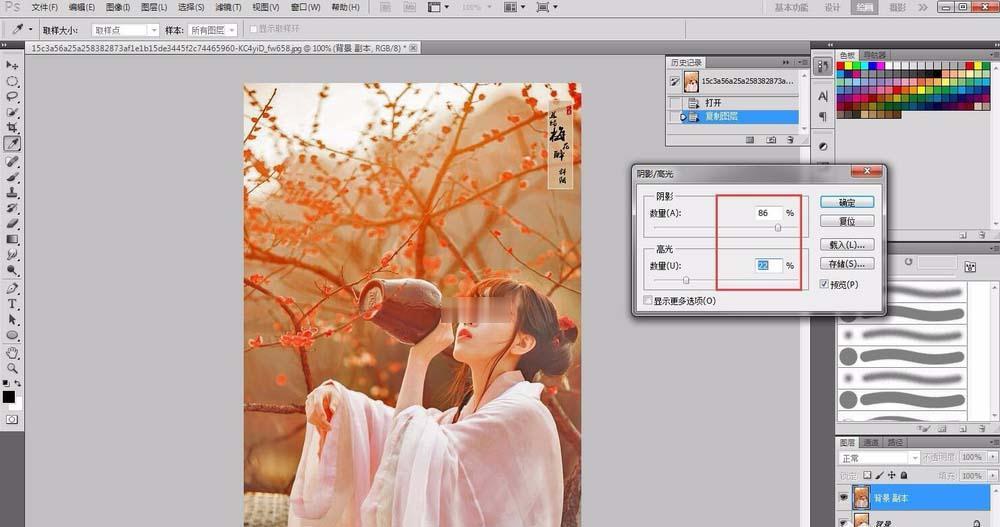This screenshot has height=527, width=1000.
Task: Hide the 背景 副本 layer via eye icon
Action: pos(843,497)
